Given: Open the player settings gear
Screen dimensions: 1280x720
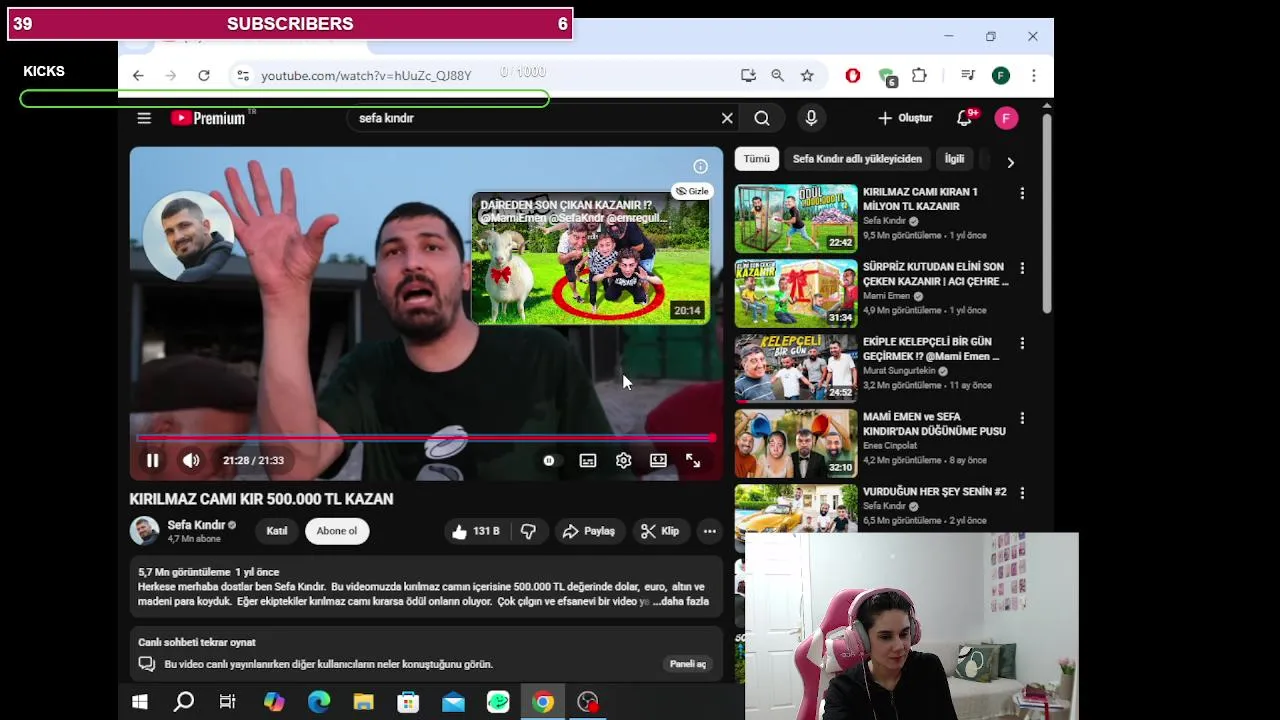Looking at the screenshot, I should click(x=623, y=461).
